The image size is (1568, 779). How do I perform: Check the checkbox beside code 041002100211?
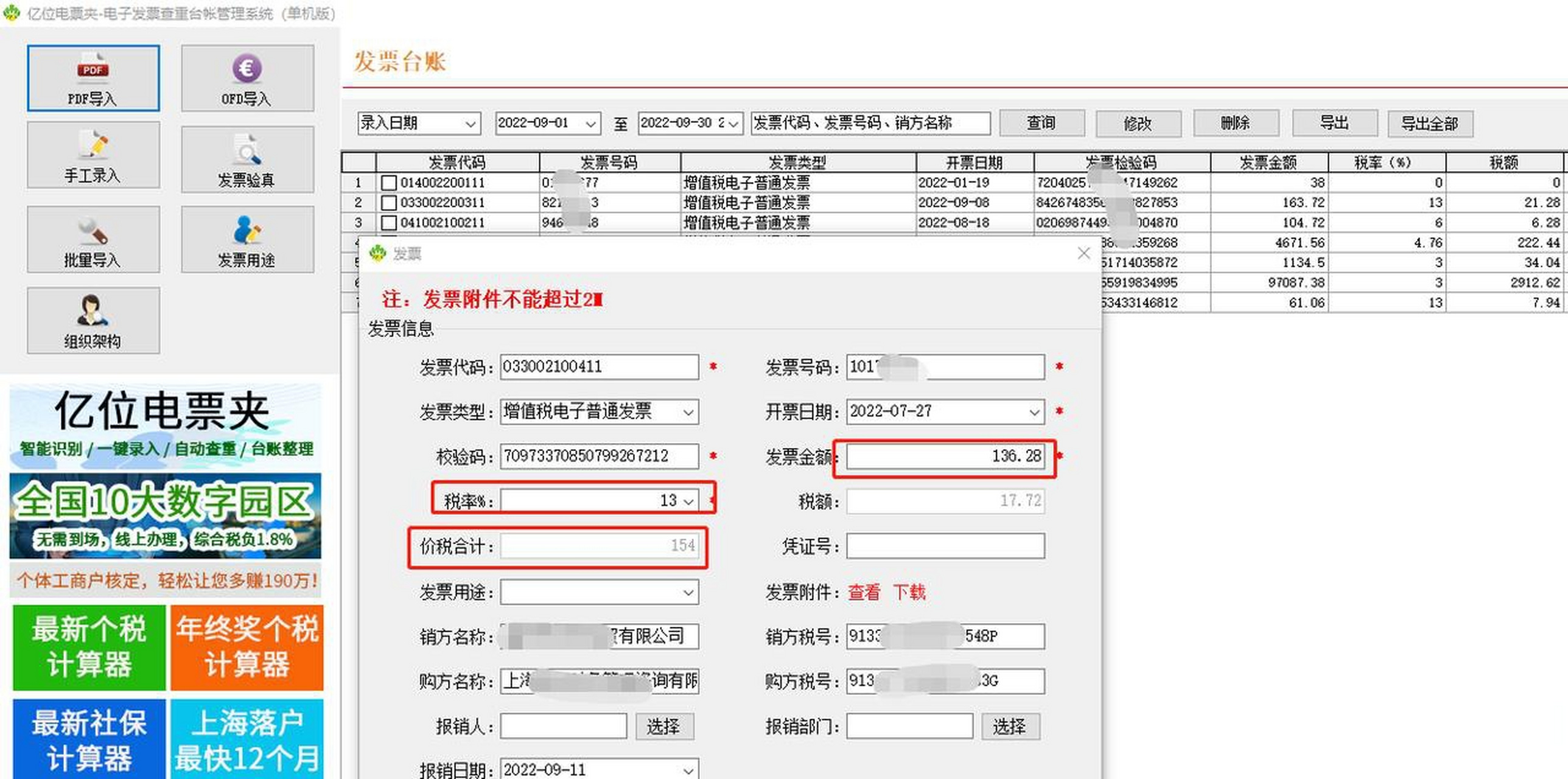(390, 223)
